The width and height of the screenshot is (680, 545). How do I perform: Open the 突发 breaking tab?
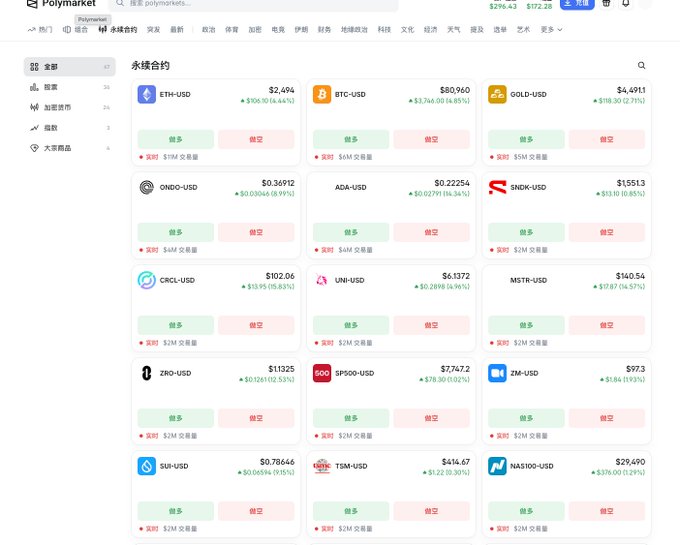click(x=154, y=29)
